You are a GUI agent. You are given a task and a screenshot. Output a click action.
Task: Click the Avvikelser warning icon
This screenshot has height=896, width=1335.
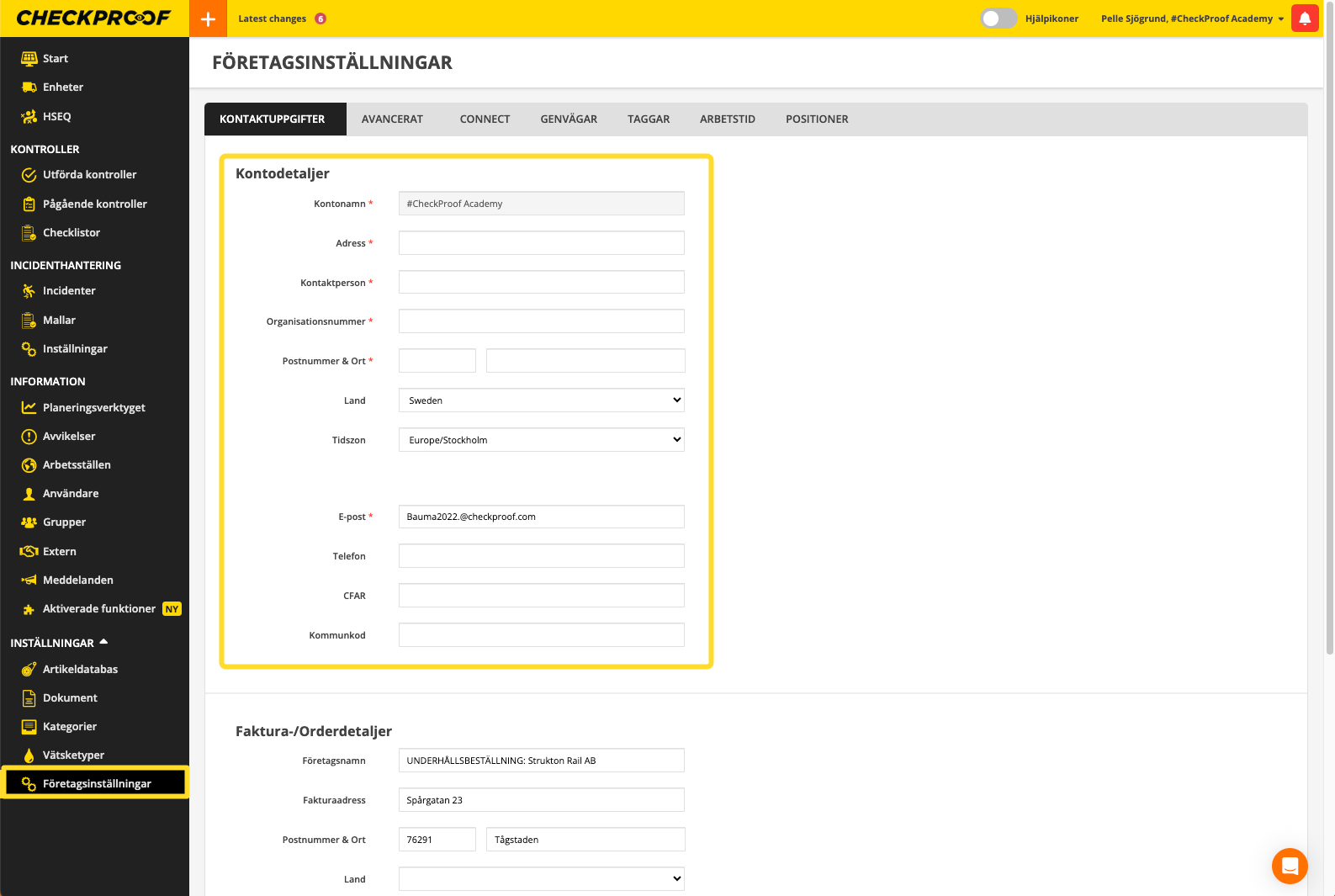point(29,437)
